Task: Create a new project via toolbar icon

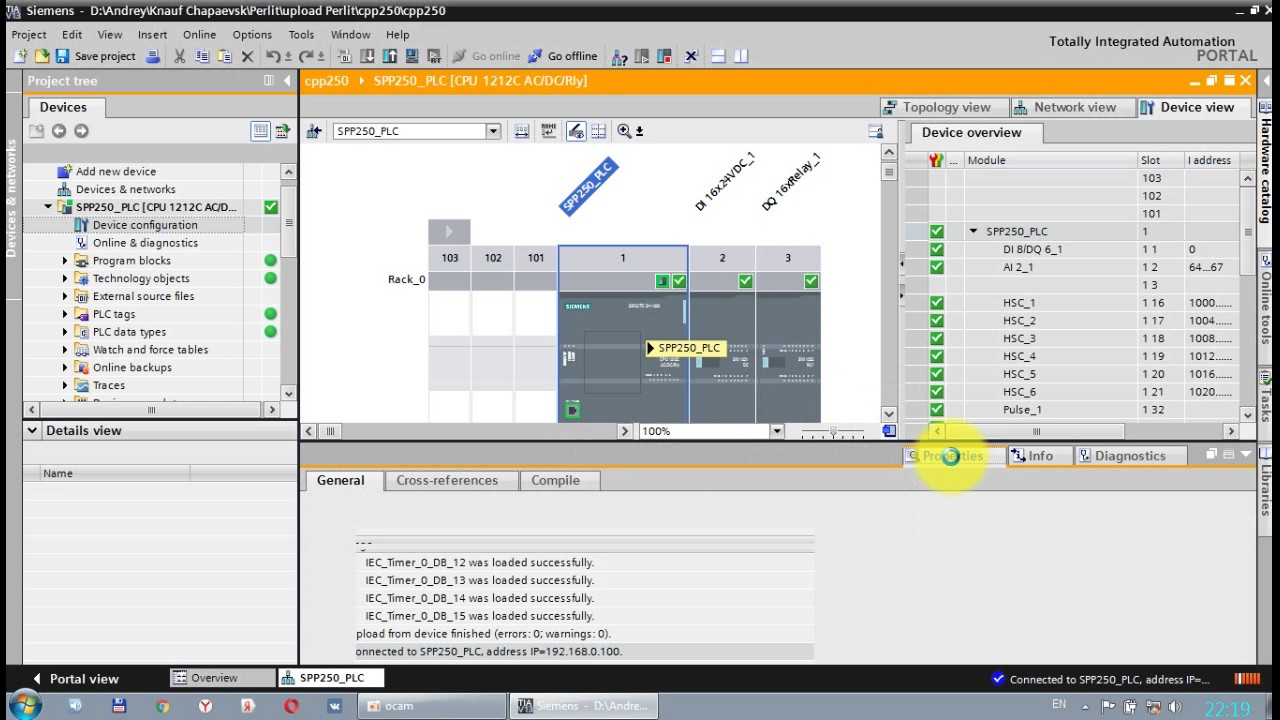Action: click(21, 57)
